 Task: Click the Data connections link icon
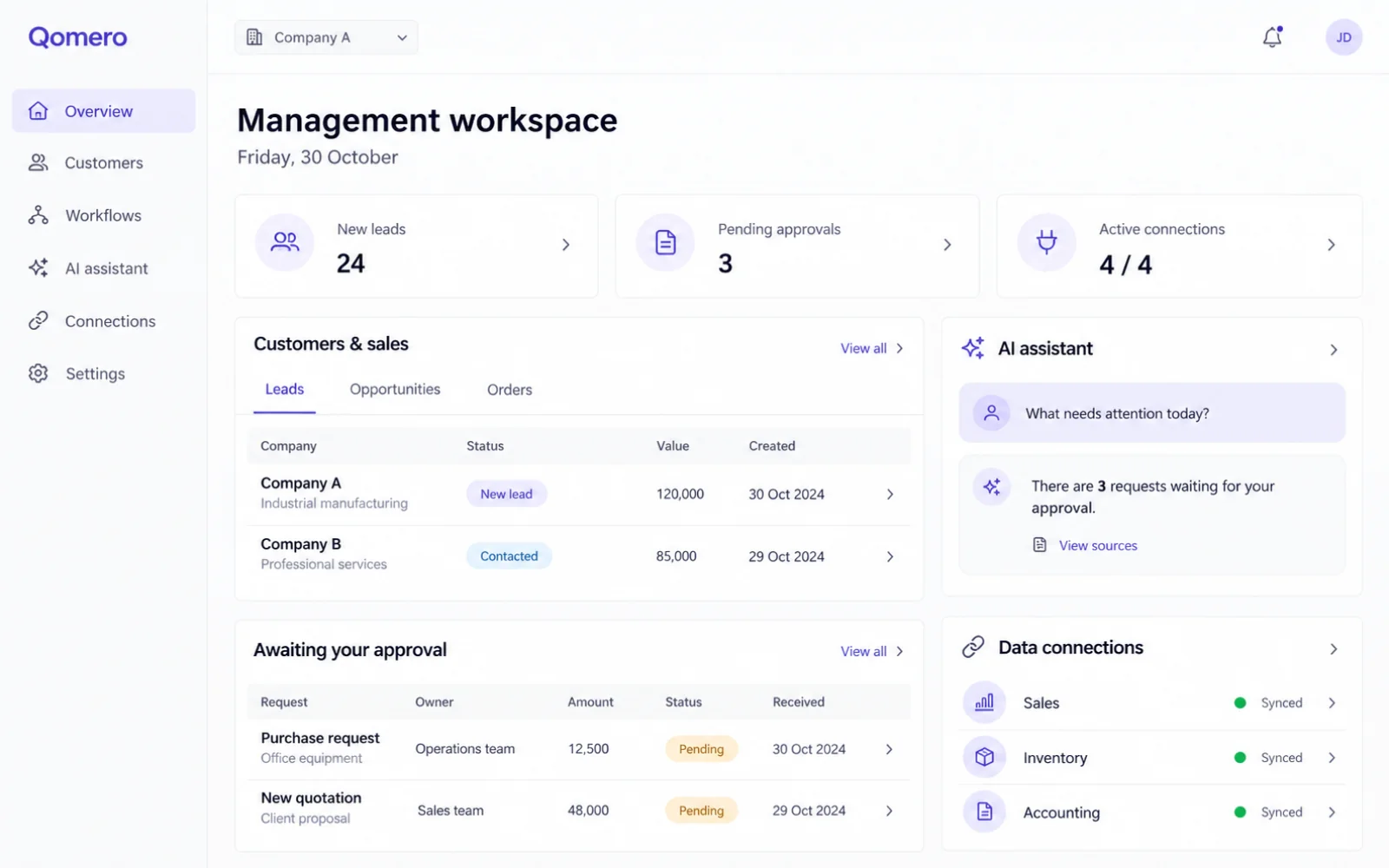973,647
